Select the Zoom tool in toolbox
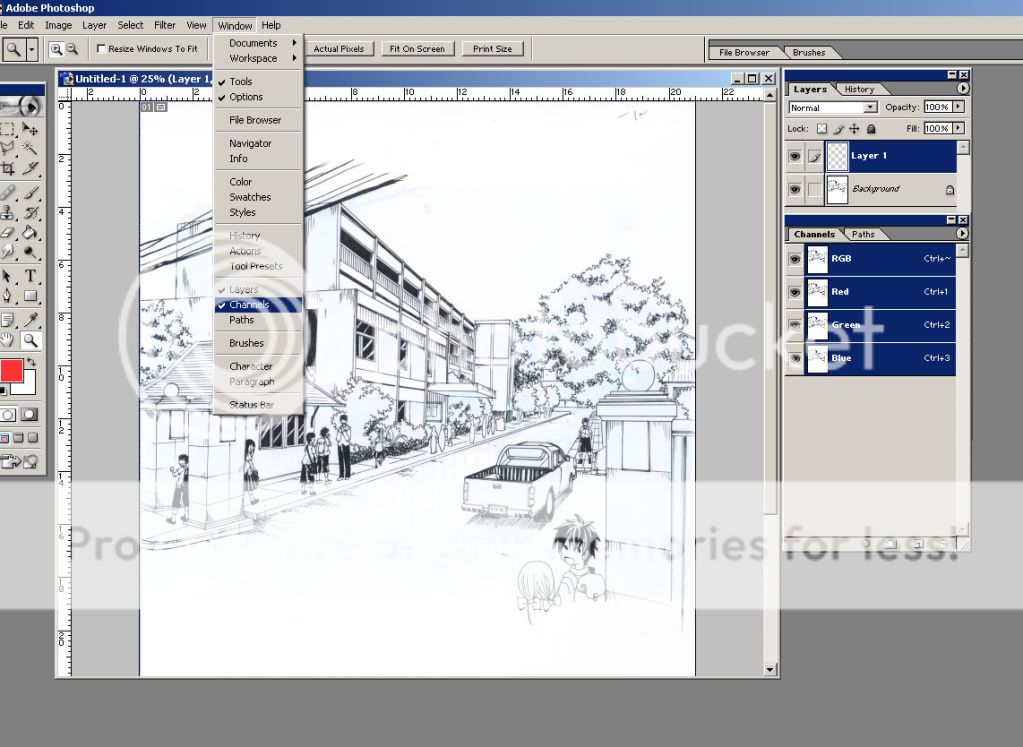This screenshot has height=747, width=1023. [30, 340]
